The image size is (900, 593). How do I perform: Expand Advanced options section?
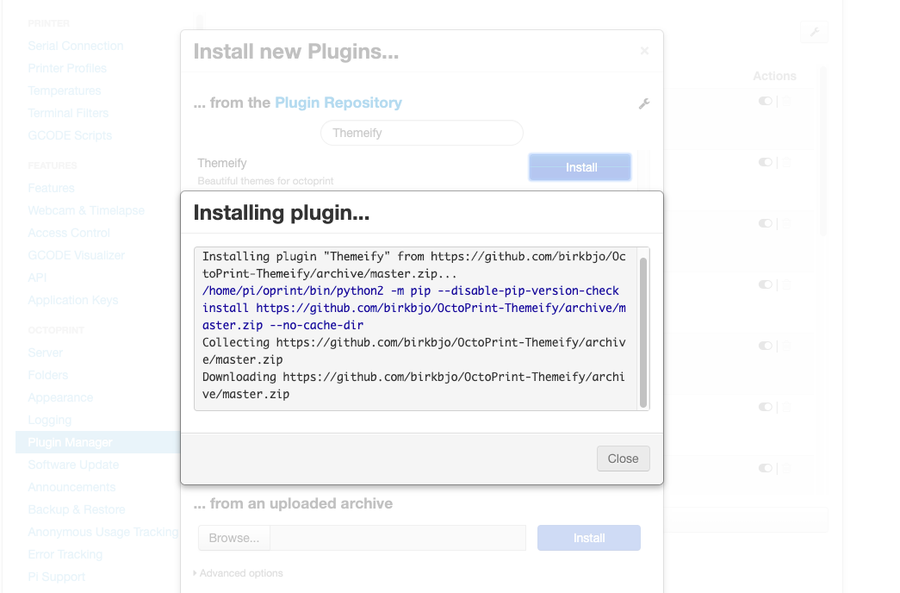coord(238,573)
